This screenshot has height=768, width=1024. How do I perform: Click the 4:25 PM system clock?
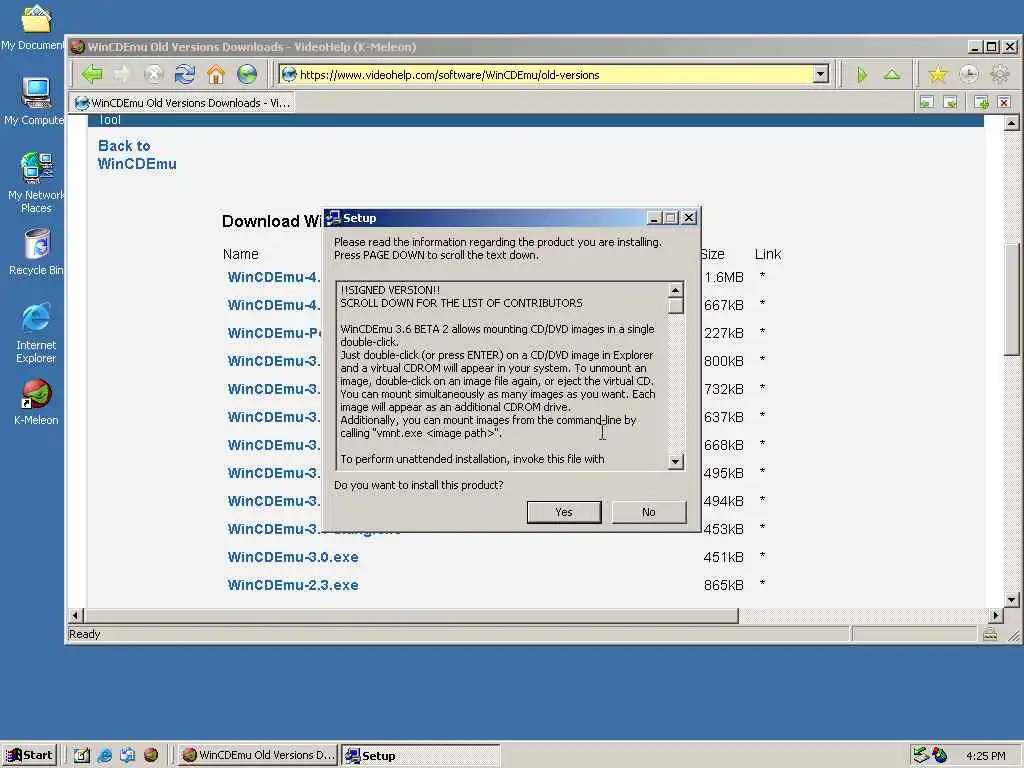coord(985,756)
